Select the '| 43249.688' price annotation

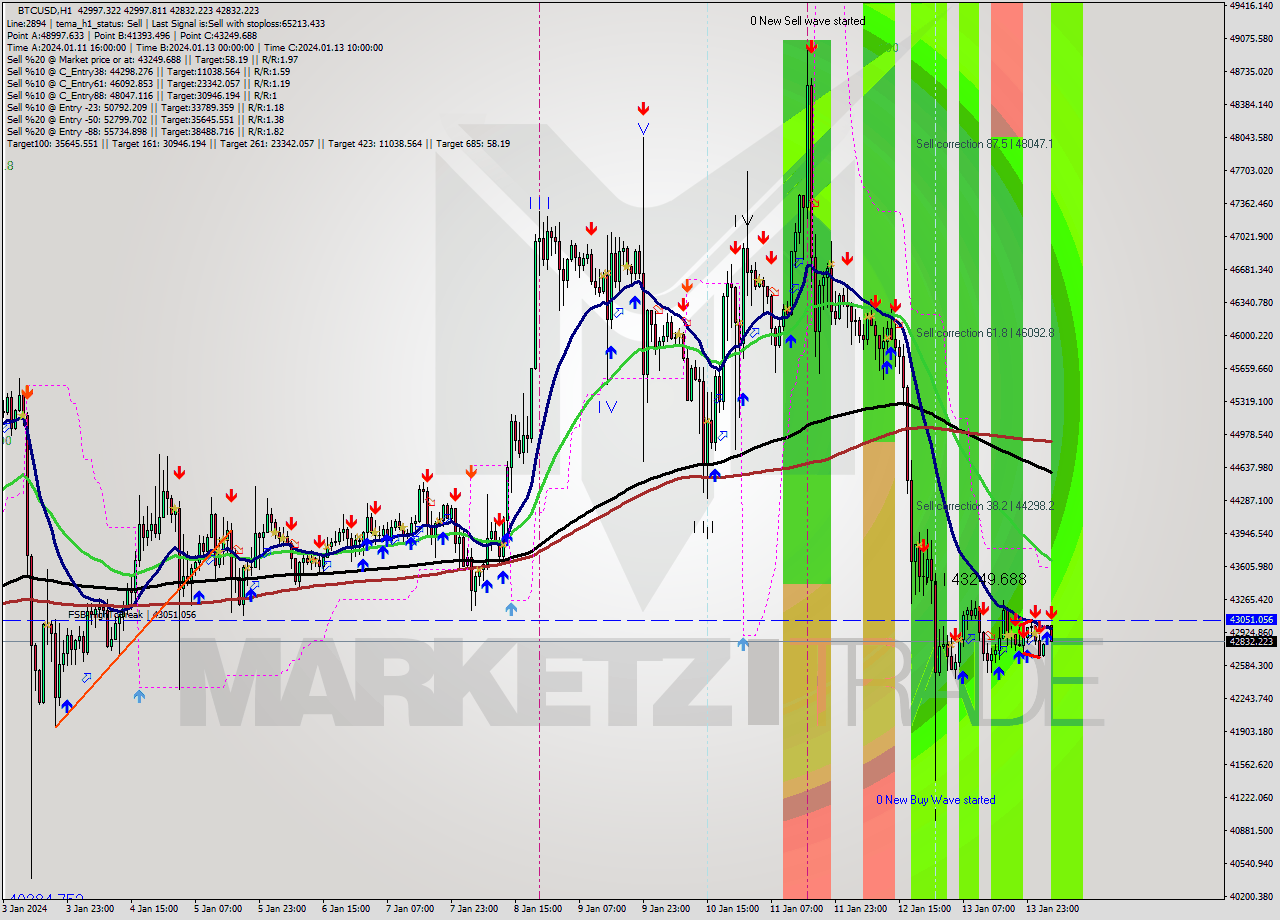coord(985,579)
